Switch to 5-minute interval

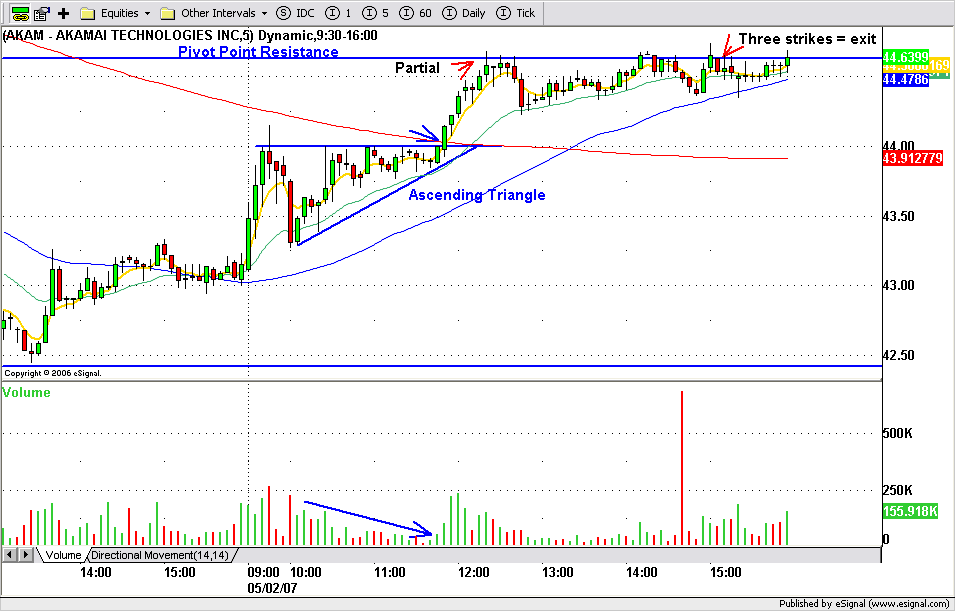[x=375, y=13]
